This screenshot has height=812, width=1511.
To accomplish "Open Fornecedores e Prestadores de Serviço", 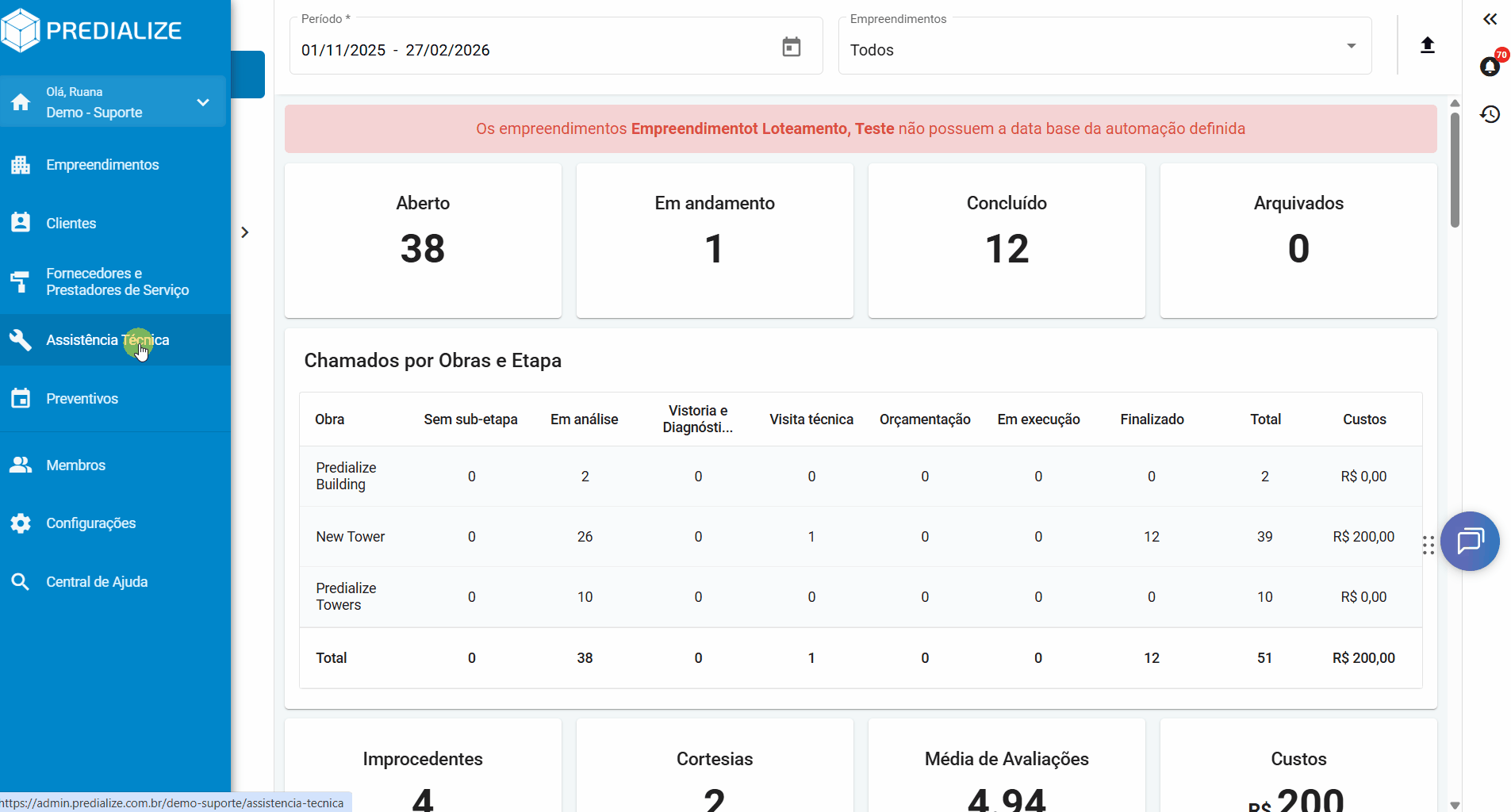I will point(117,282).
